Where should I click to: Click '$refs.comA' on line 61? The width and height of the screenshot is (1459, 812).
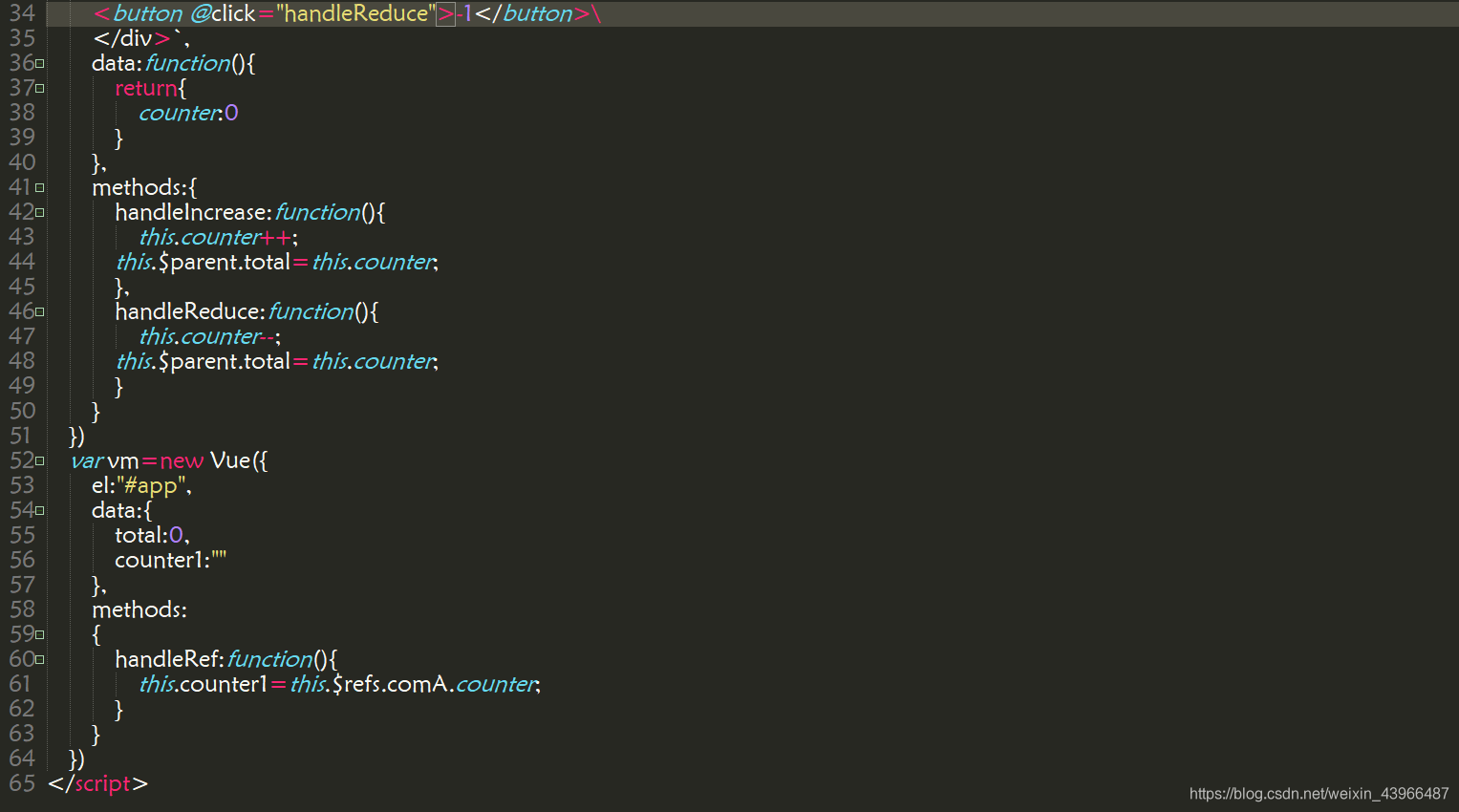pyautogui.click(x=390, y=684)
